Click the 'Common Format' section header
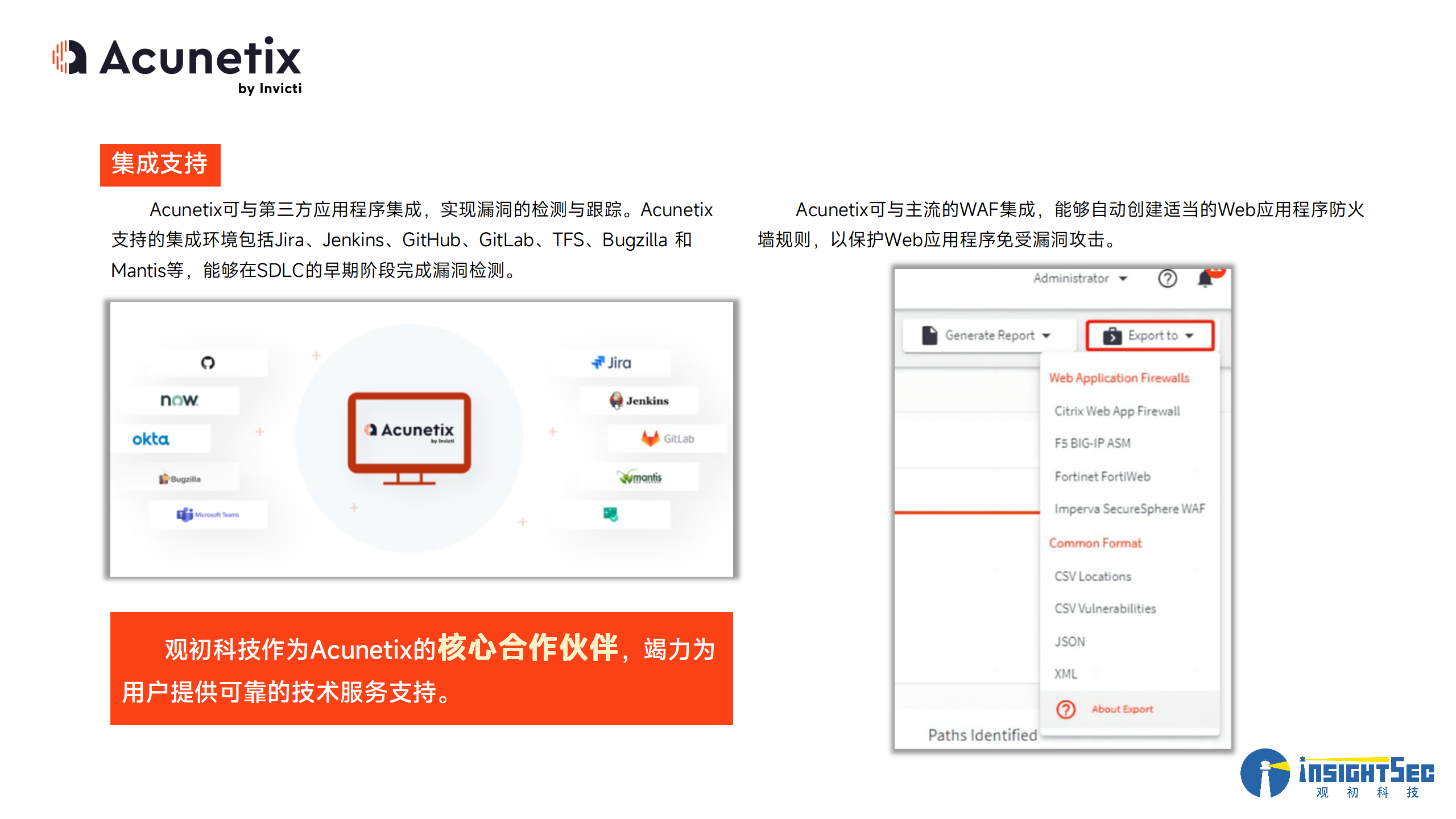Image resolution: width=1456 pixels, height=819 pixels. 1095,543
